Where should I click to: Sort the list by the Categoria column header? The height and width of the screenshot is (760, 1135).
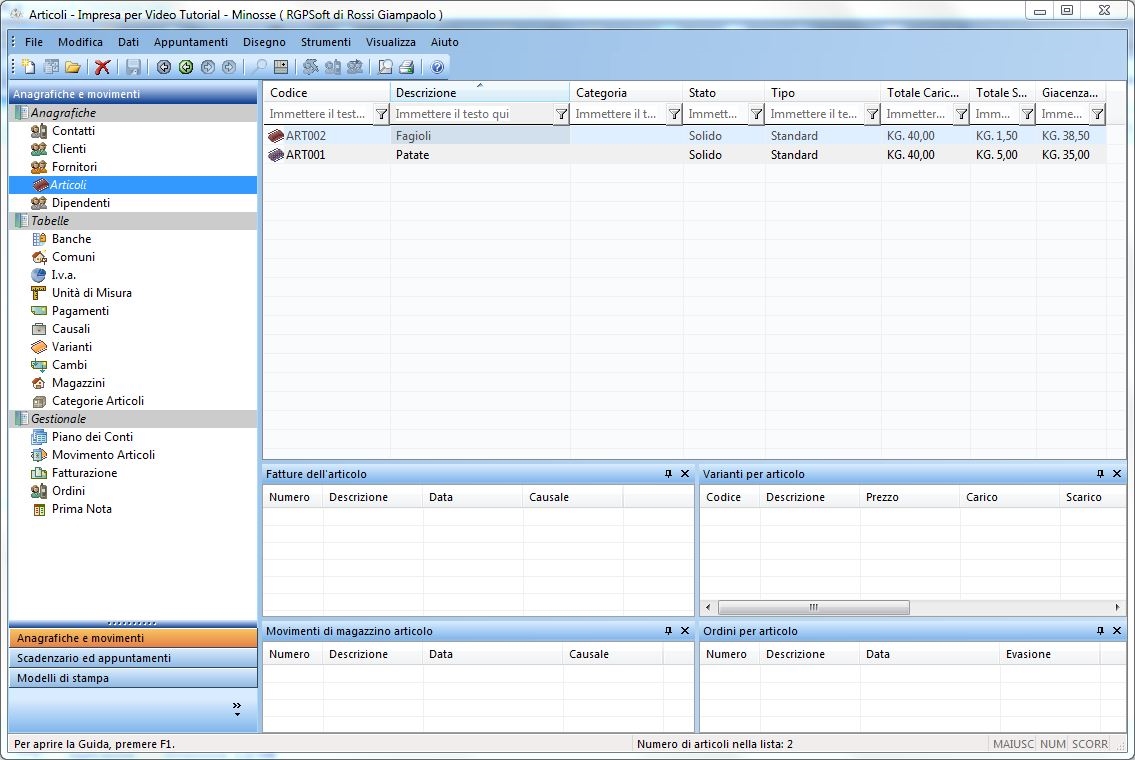pos(626,93)
